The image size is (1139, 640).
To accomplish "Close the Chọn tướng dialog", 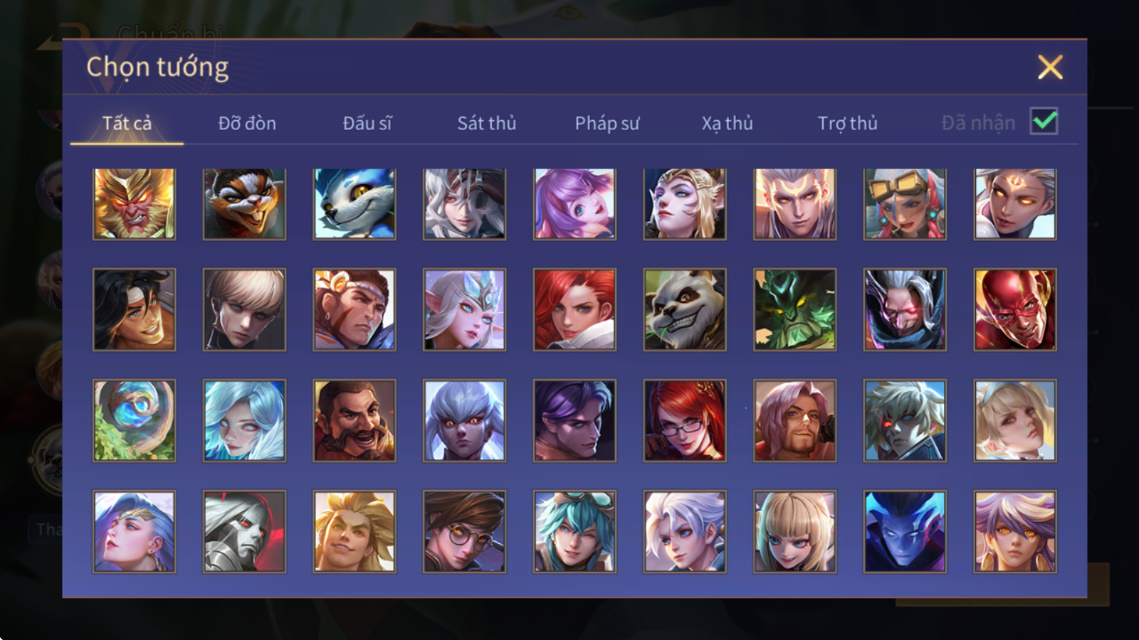I will pos(1050,68).
